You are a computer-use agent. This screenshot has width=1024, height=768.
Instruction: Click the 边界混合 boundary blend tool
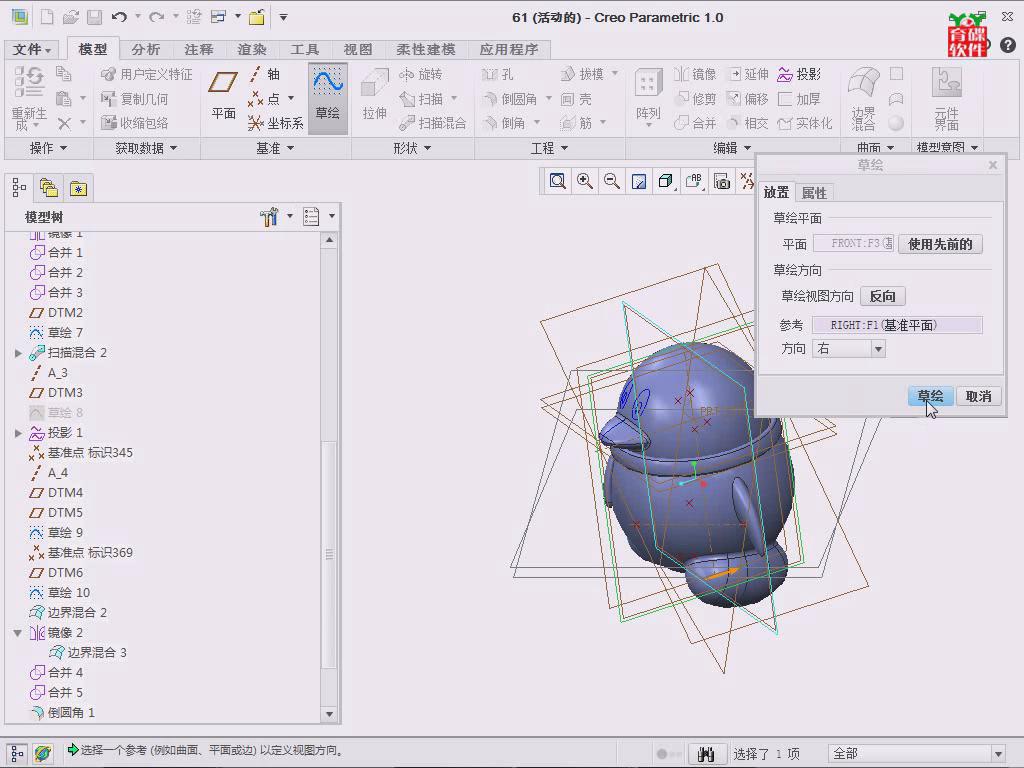point(863,98)
